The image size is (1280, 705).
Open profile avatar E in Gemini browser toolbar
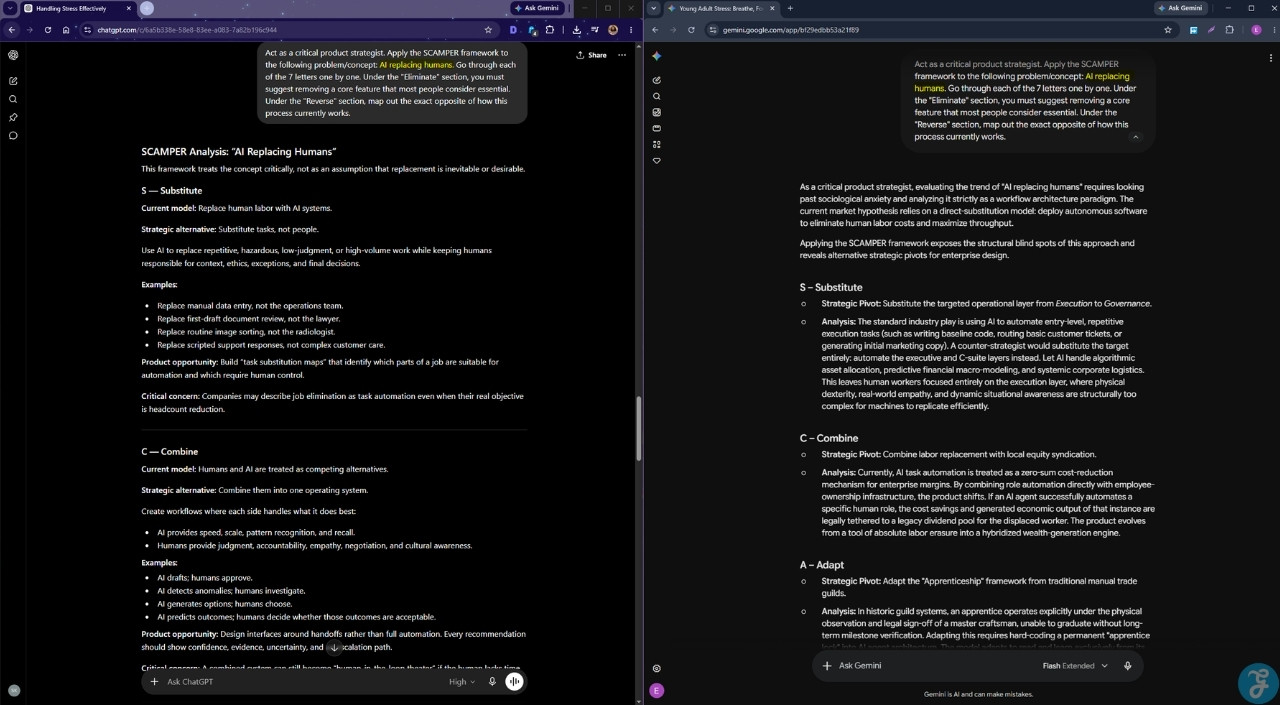tap(1256, 30)
